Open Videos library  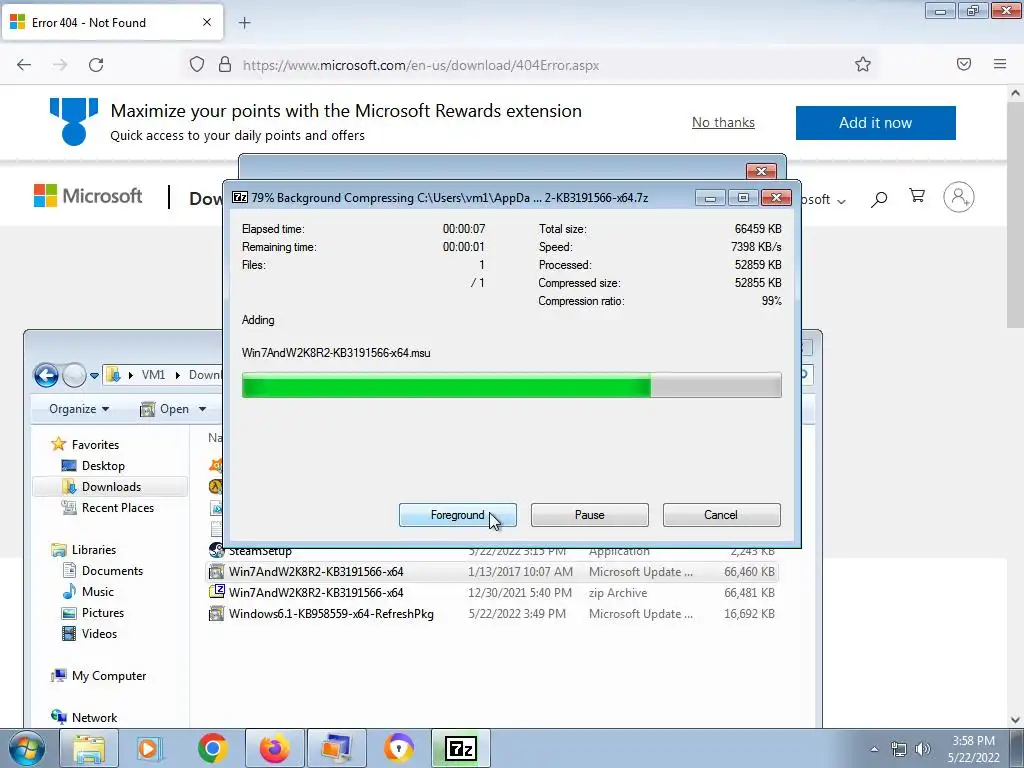pyautogui.click(x=99, y=633)
